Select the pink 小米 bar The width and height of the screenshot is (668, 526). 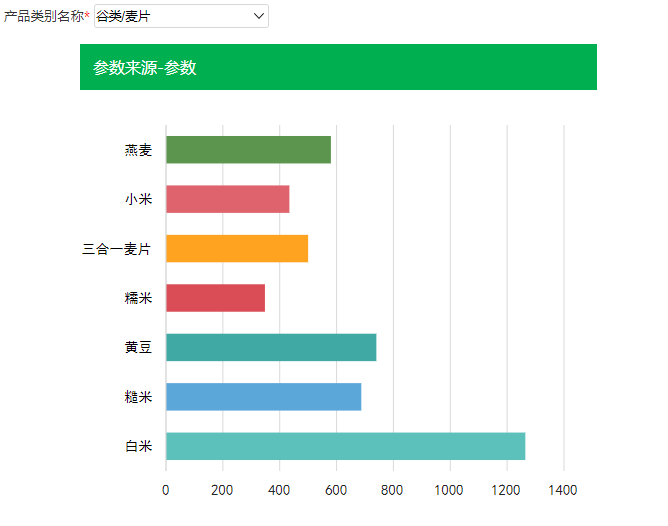[227, 199]
